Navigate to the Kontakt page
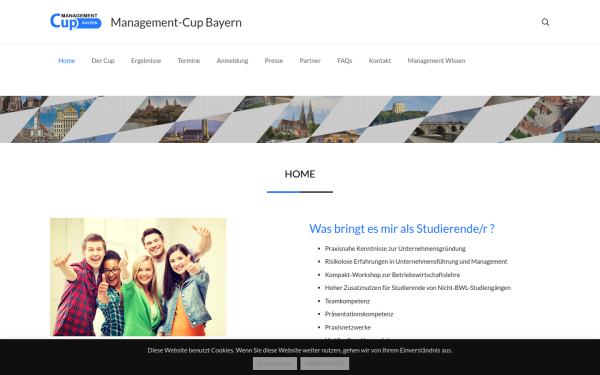This screenshot has width=600, height=375. [x=380, y=60]
